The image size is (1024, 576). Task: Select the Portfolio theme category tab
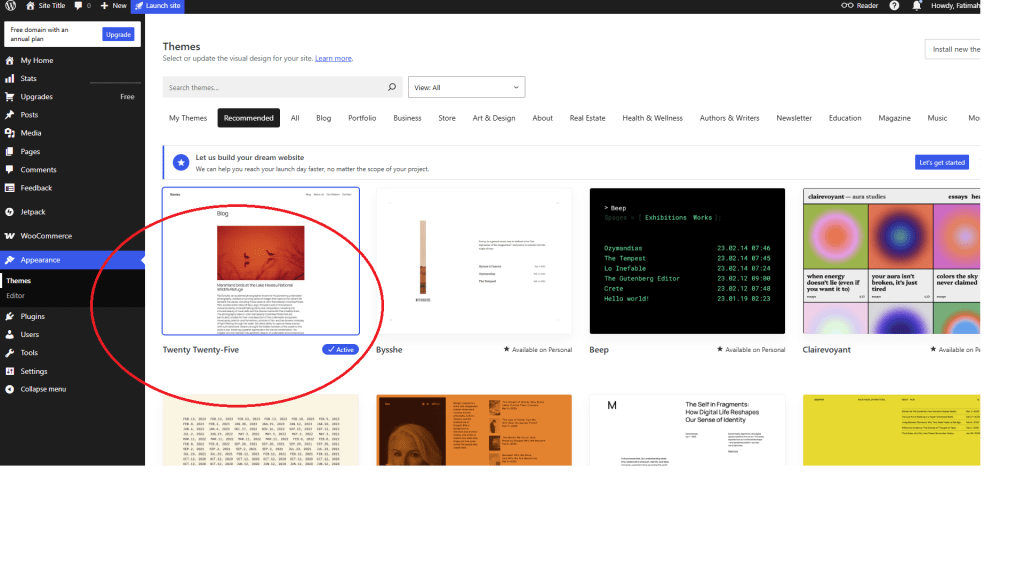click(x=362, y=118)
